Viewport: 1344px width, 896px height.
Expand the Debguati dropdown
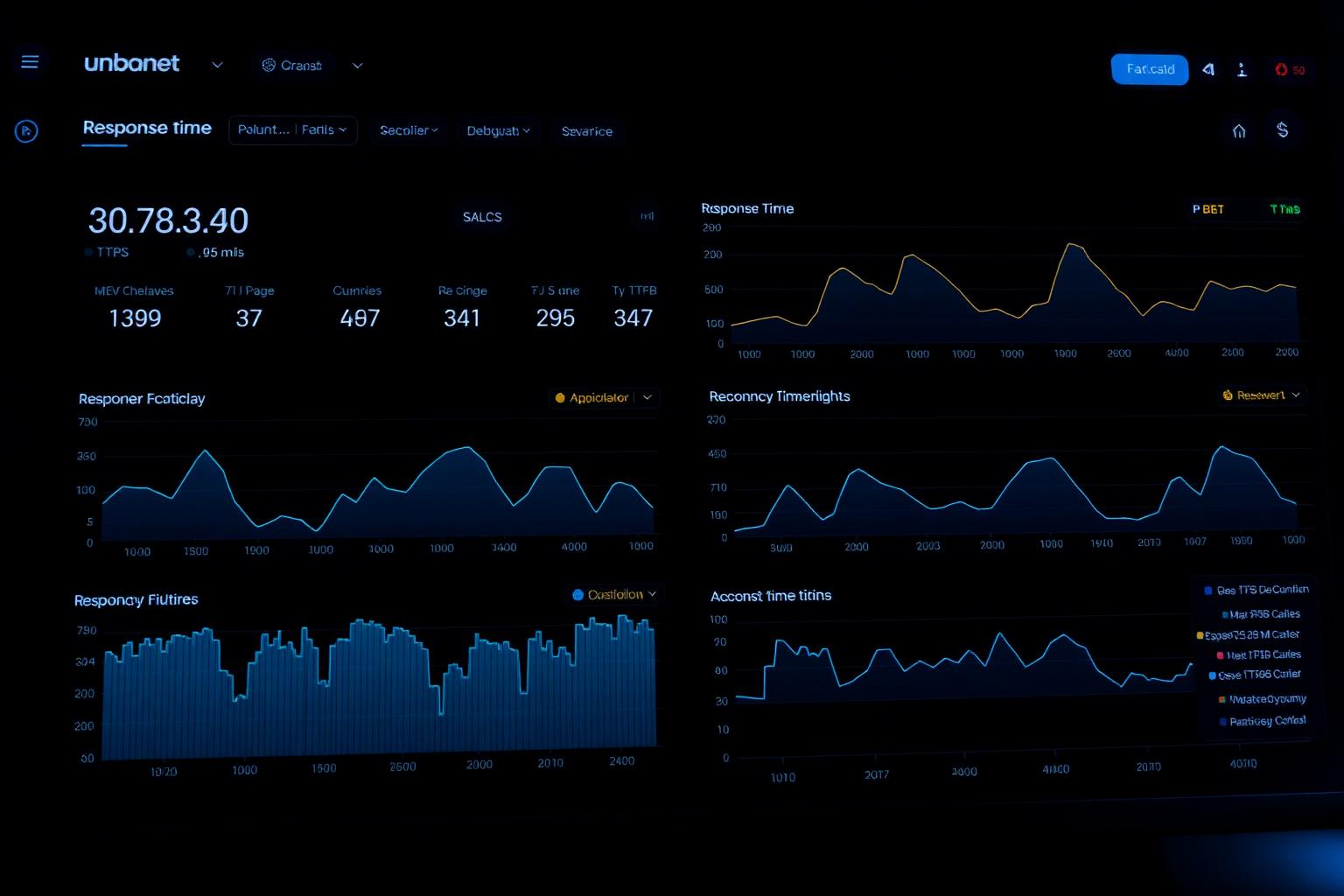(x=498, y=131)
